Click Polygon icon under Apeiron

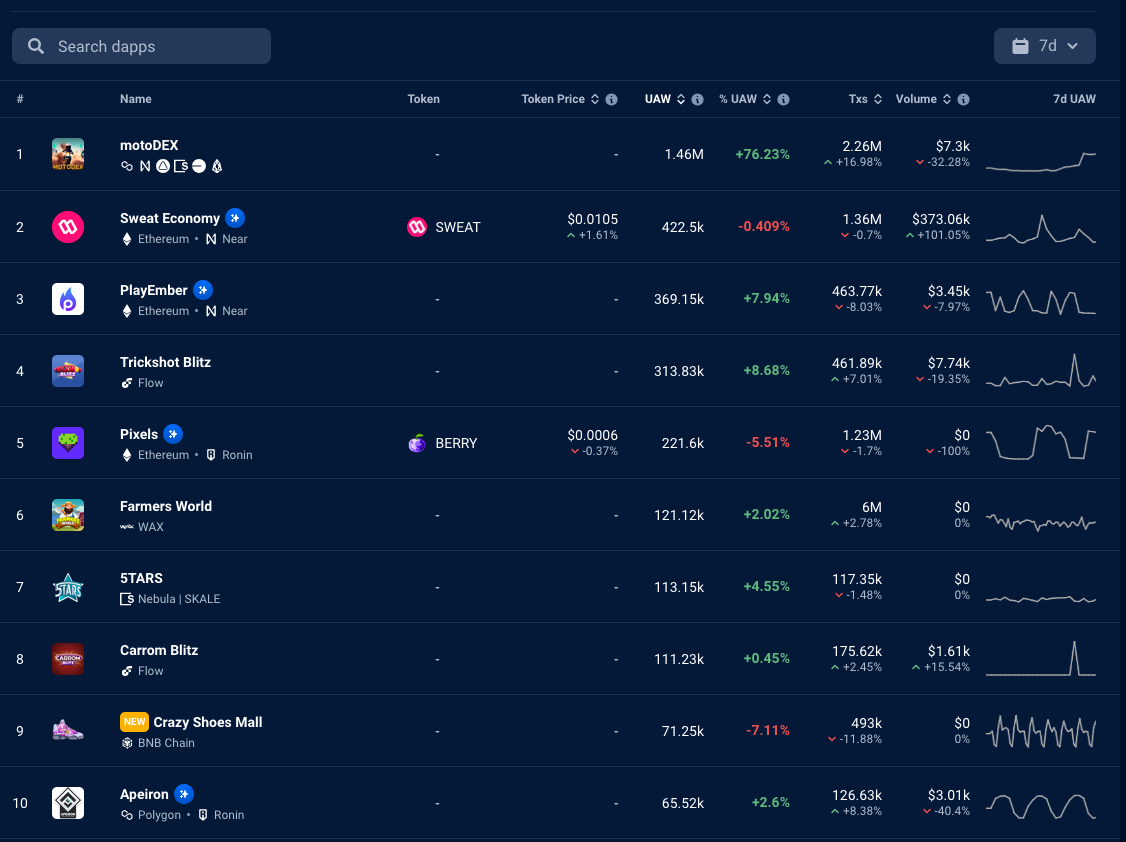pos(127,815)
